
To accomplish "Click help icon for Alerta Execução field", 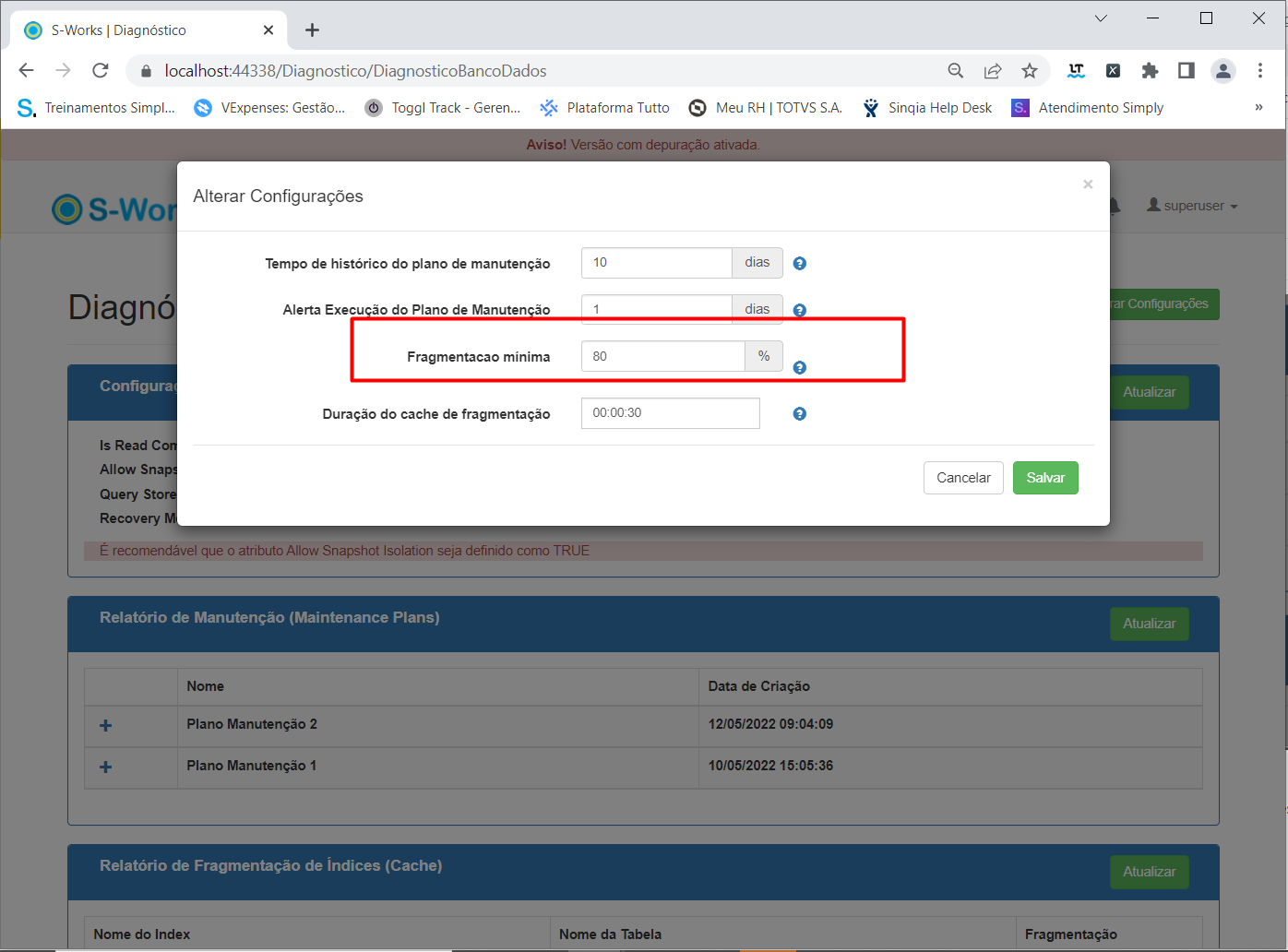I will tap(800, 310).
